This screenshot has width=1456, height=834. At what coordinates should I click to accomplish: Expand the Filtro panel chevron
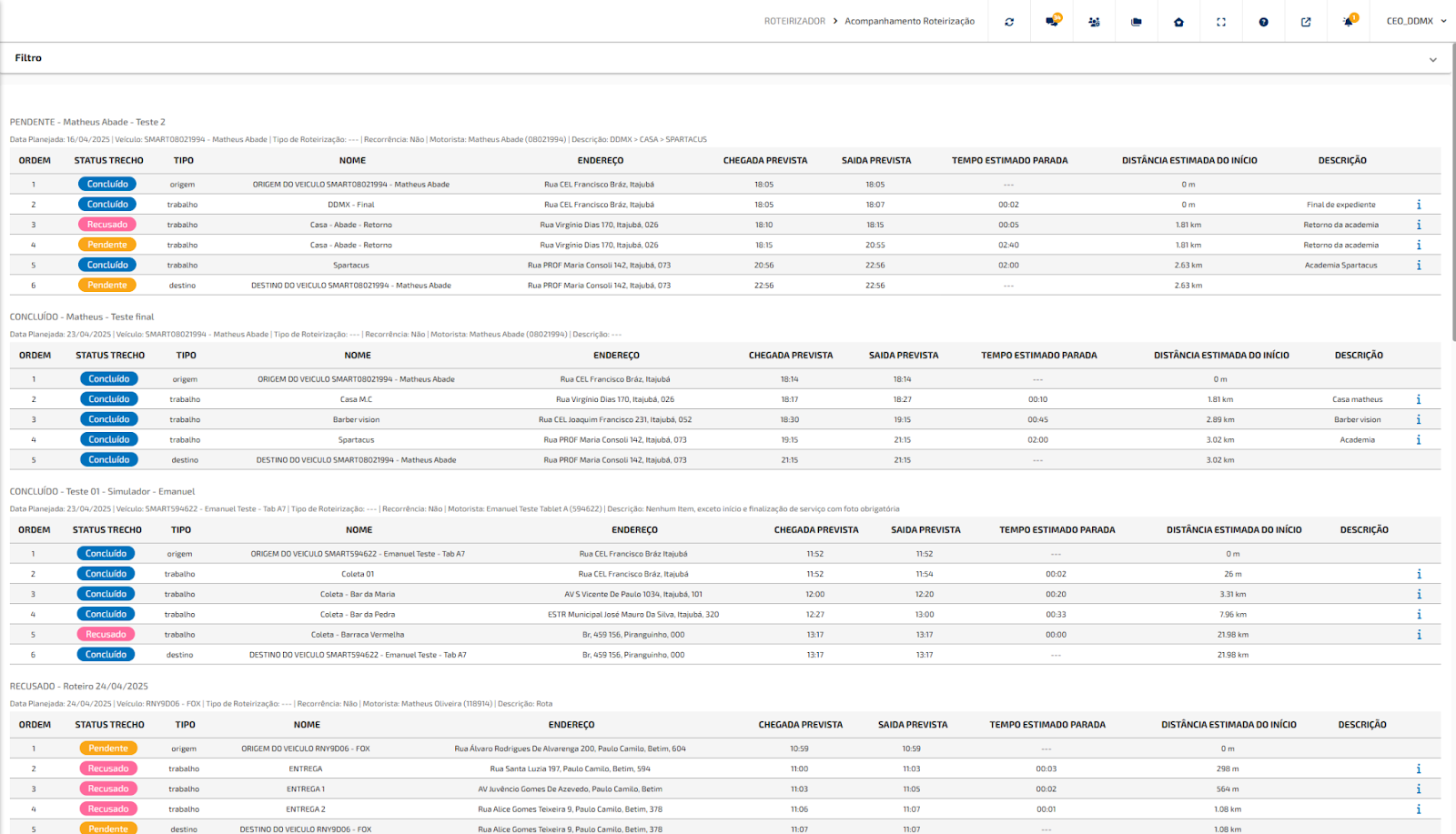1433,60
